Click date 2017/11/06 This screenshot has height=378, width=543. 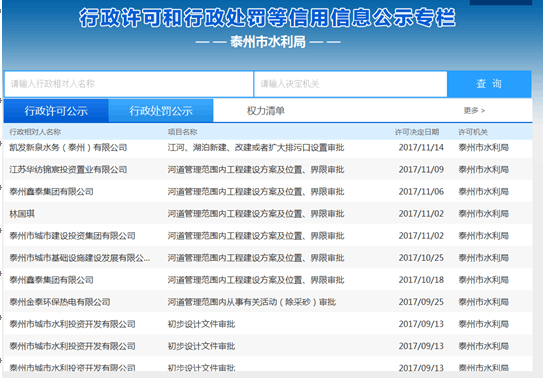[421, 192]
